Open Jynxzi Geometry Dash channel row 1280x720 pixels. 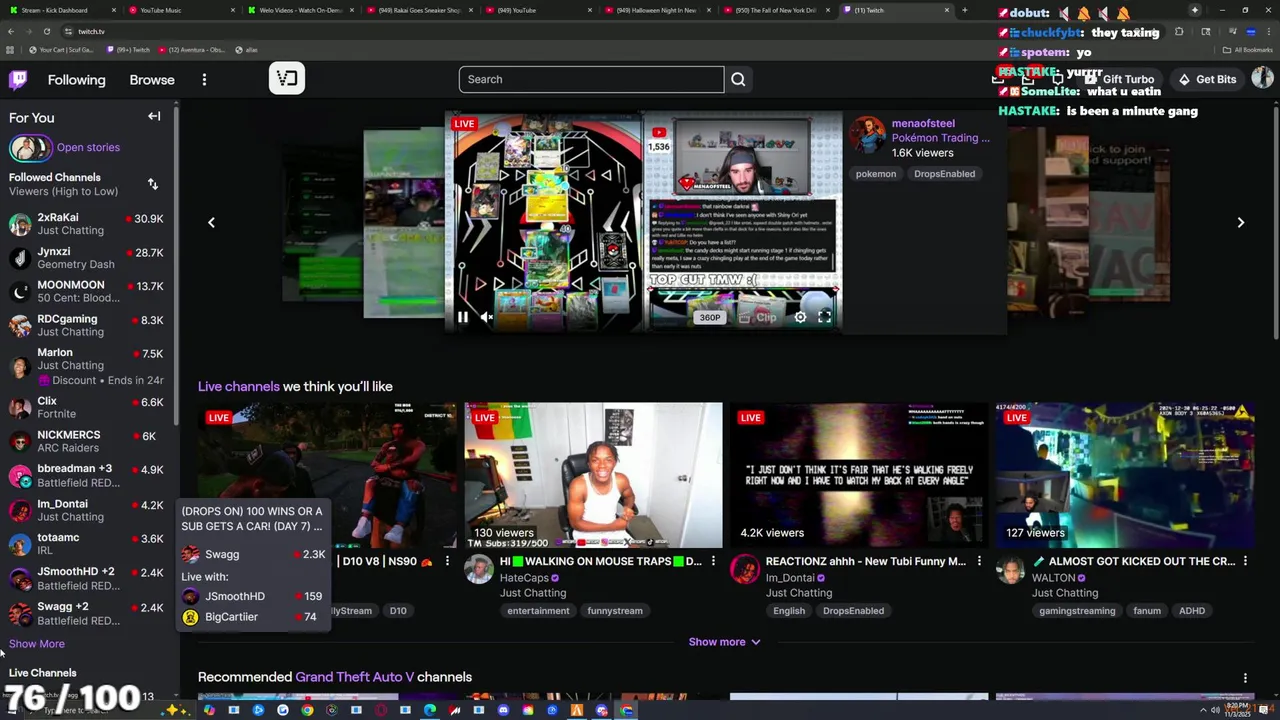tap(87, 258)
